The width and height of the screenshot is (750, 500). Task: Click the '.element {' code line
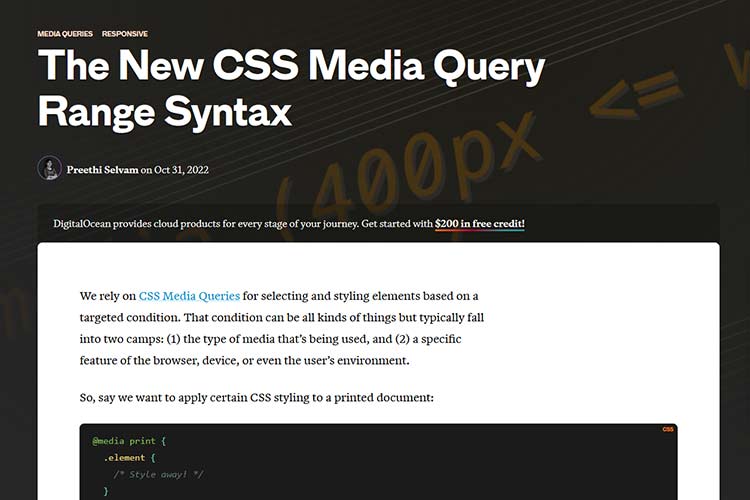130,457
